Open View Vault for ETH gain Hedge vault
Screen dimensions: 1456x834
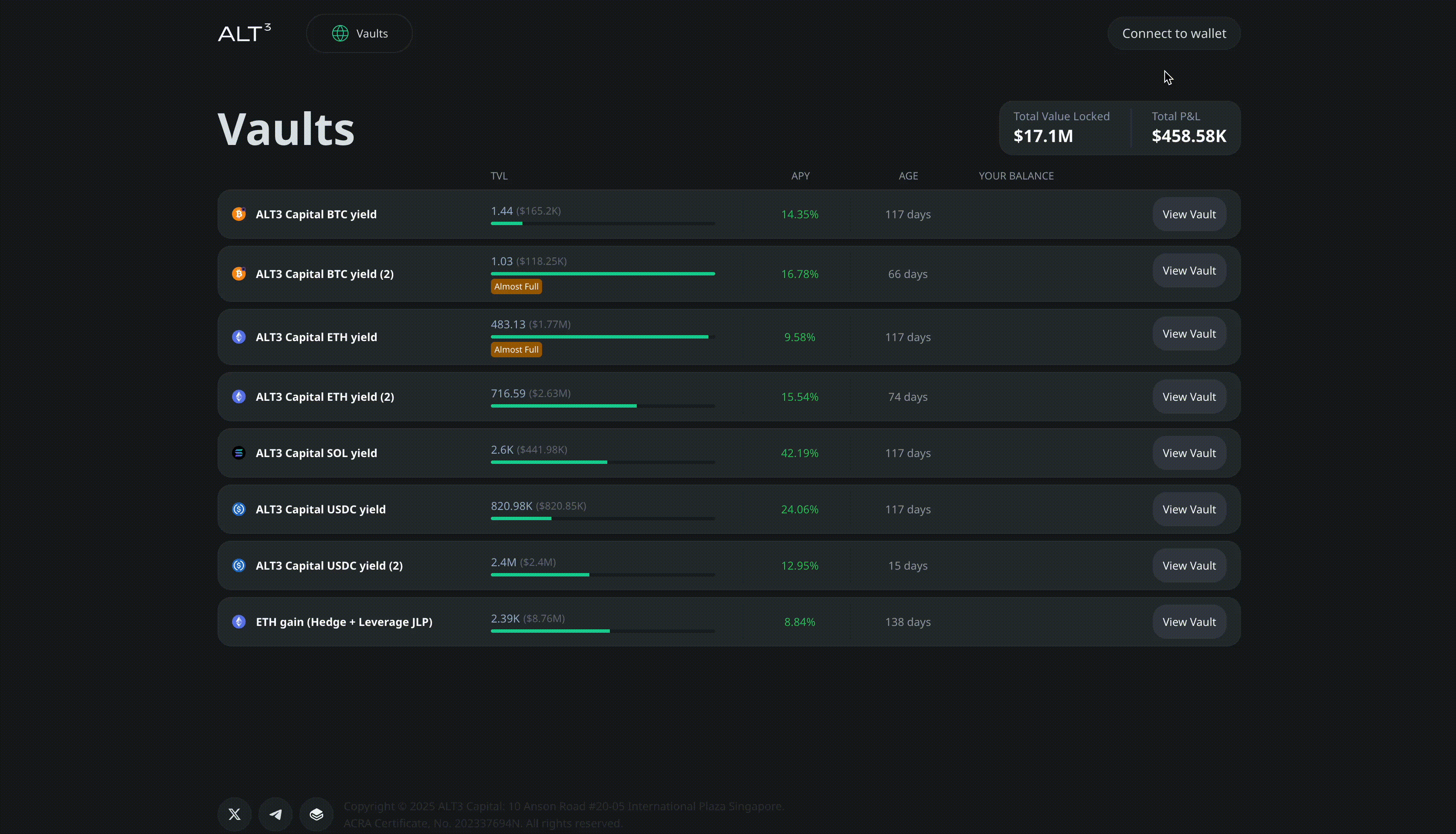pyautogui.click(x=1189, y=622)
